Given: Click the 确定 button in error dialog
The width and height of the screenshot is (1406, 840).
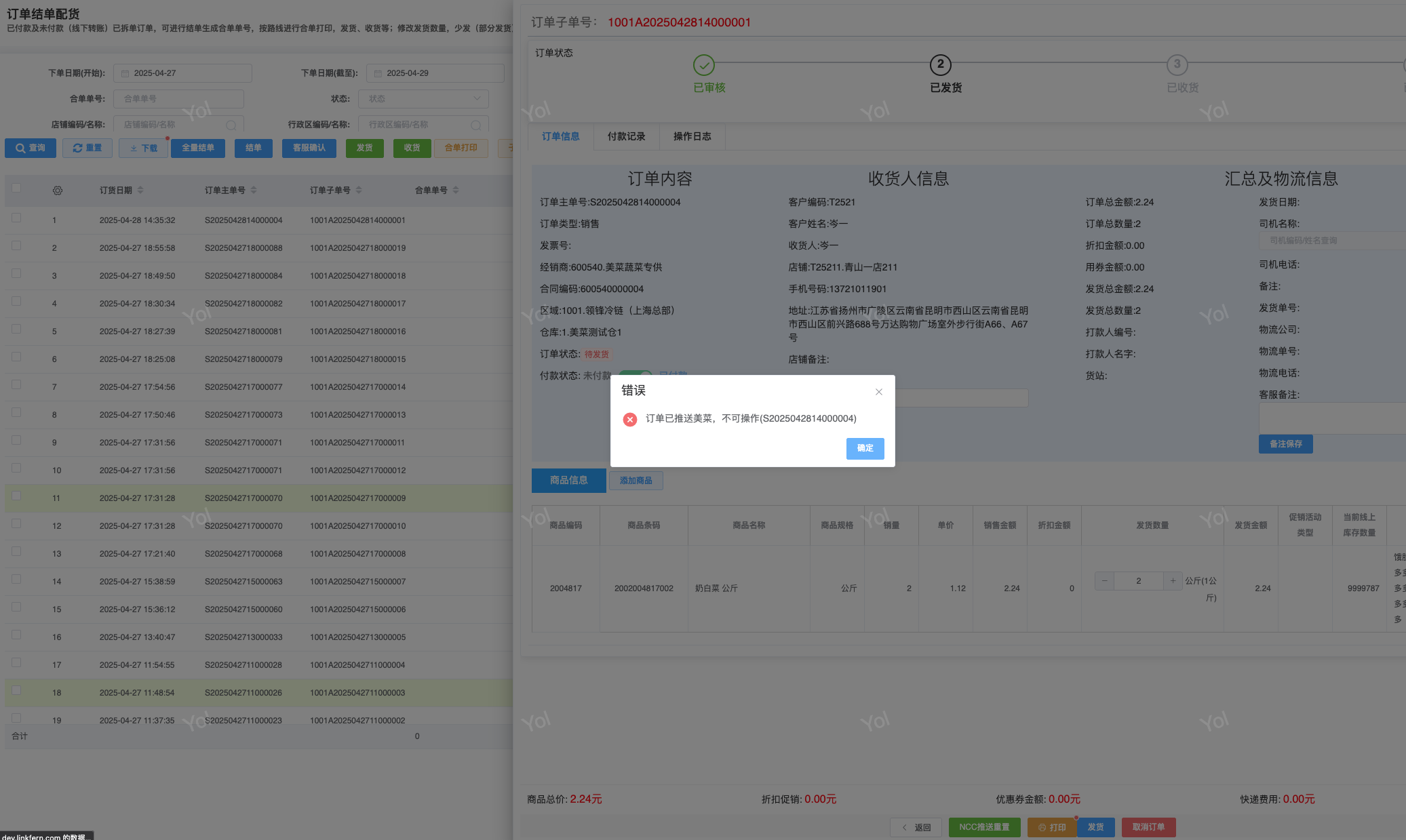Looking at the screenshot, I should tap(865, 448).
